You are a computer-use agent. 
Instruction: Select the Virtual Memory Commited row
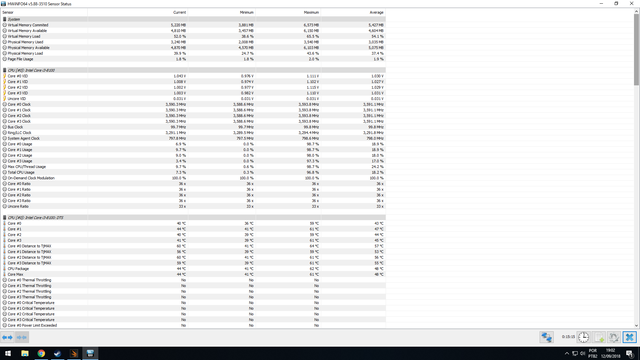pos(193,25)
